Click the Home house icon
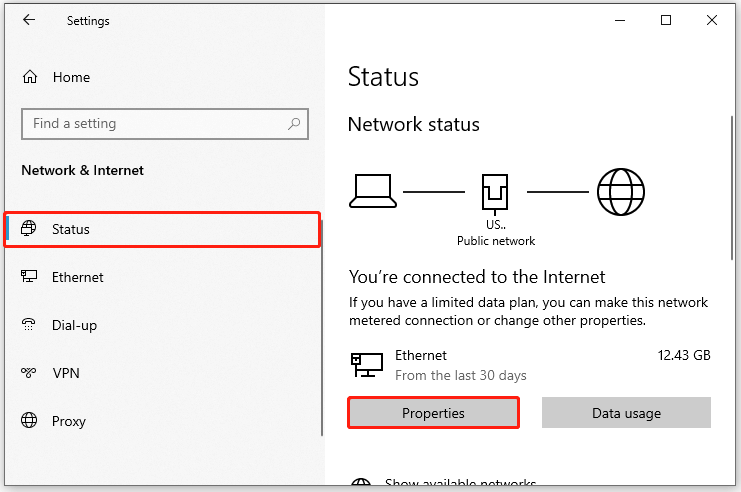This screenshot has height=492, width=741. tap(30, 77)
